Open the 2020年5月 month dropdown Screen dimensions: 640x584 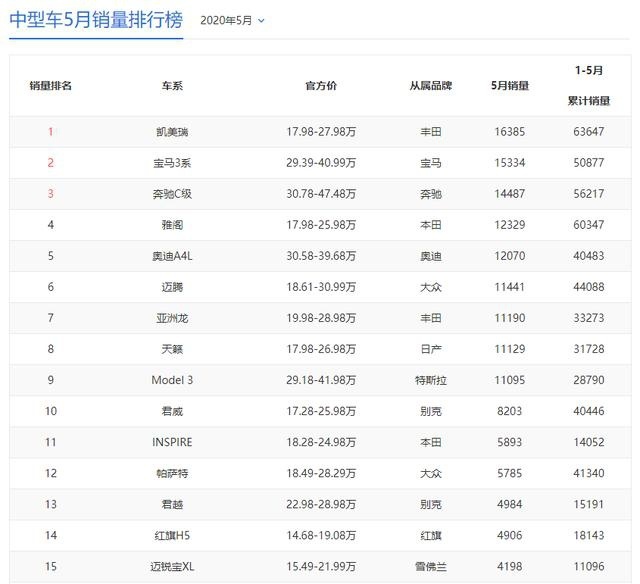click(x=232, y=20)
